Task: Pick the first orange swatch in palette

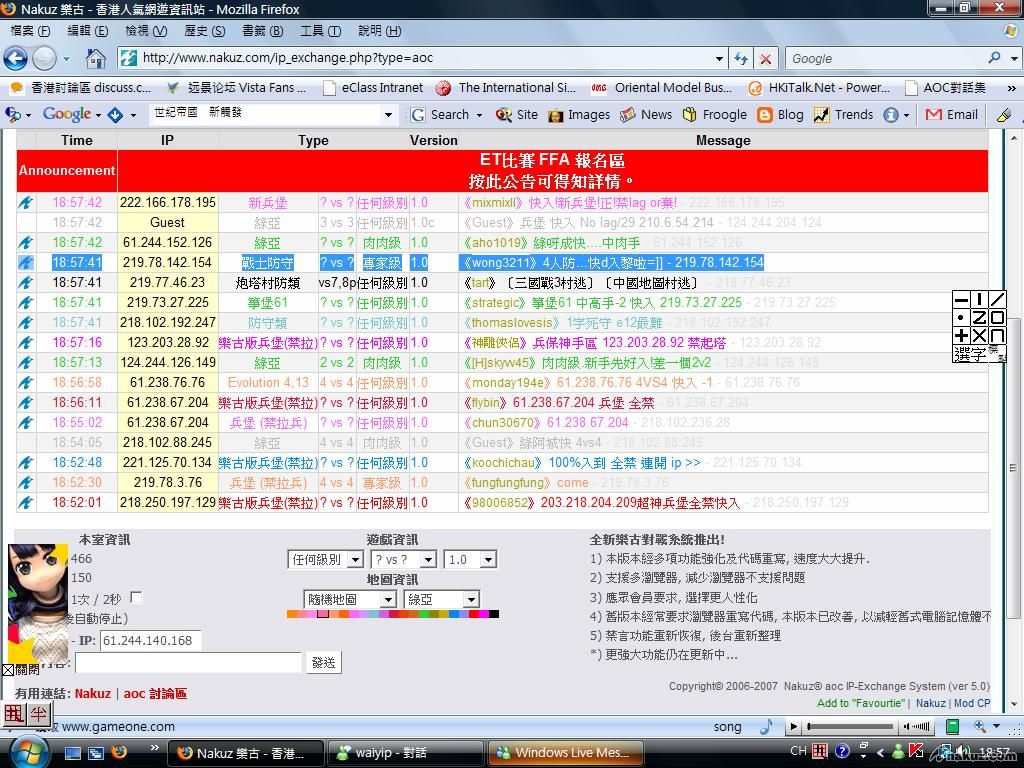Action: [x=292, y=614]
